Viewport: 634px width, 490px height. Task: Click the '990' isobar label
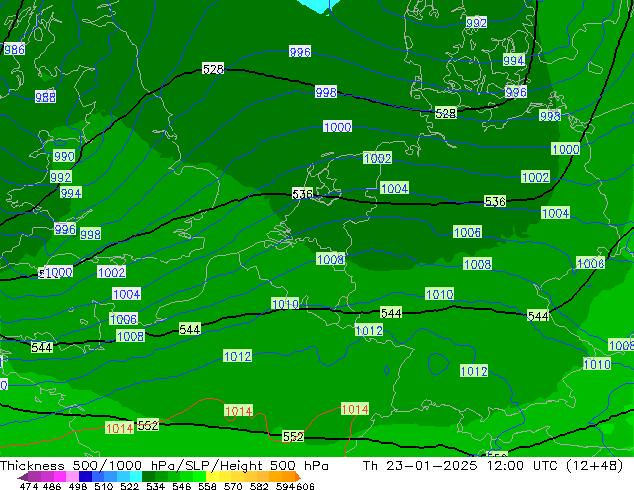pyautogui.click(x=64, y=156)
